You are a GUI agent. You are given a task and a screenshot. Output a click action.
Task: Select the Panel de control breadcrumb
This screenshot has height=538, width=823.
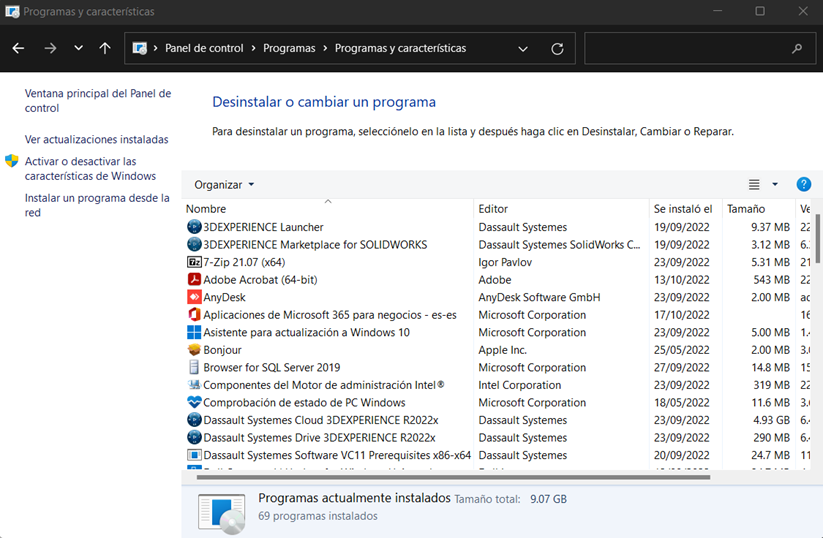(x=204, y=48)
